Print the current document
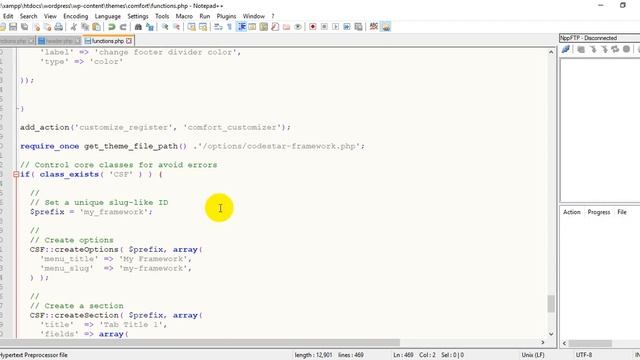This screenshot has height=360, width=640. click(59, 27)
